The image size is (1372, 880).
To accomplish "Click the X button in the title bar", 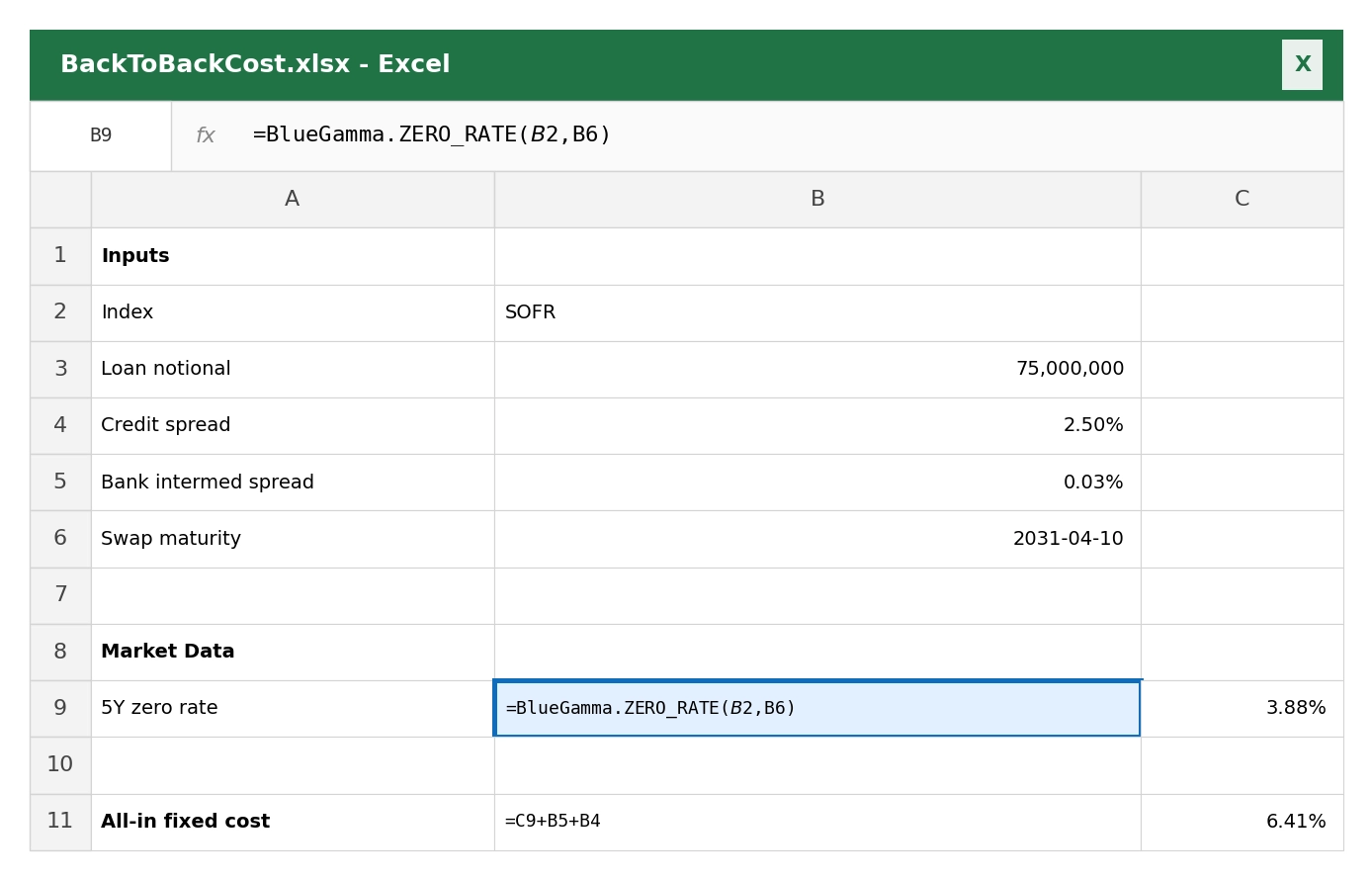I will coord(1302,64).
